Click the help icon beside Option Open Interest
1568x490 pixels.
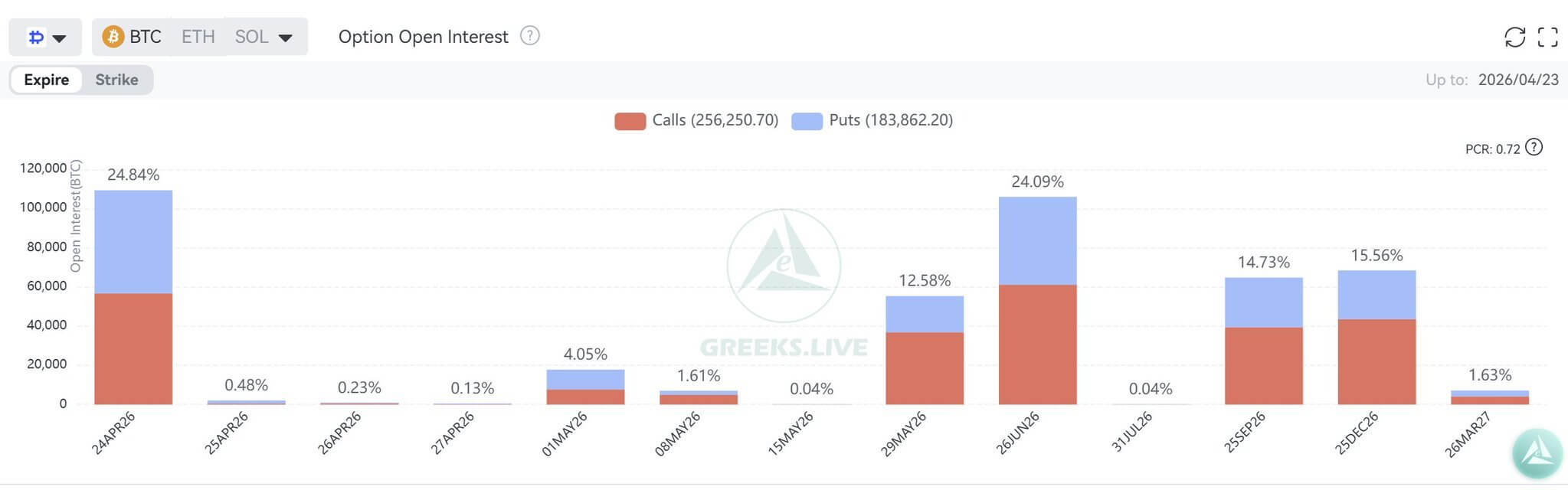tap(529, 36)
